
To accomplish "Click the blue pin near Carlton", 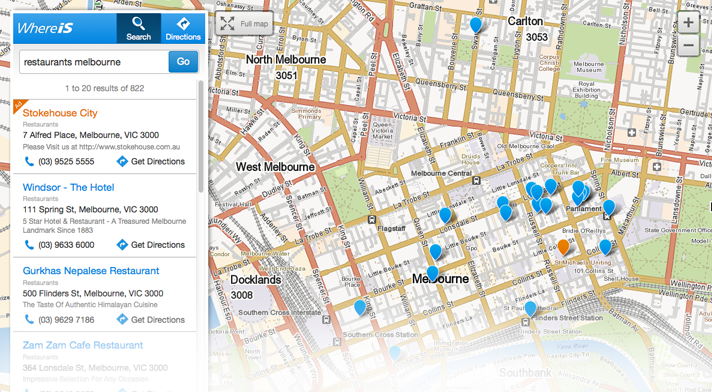I will click(x=475, y=25).
